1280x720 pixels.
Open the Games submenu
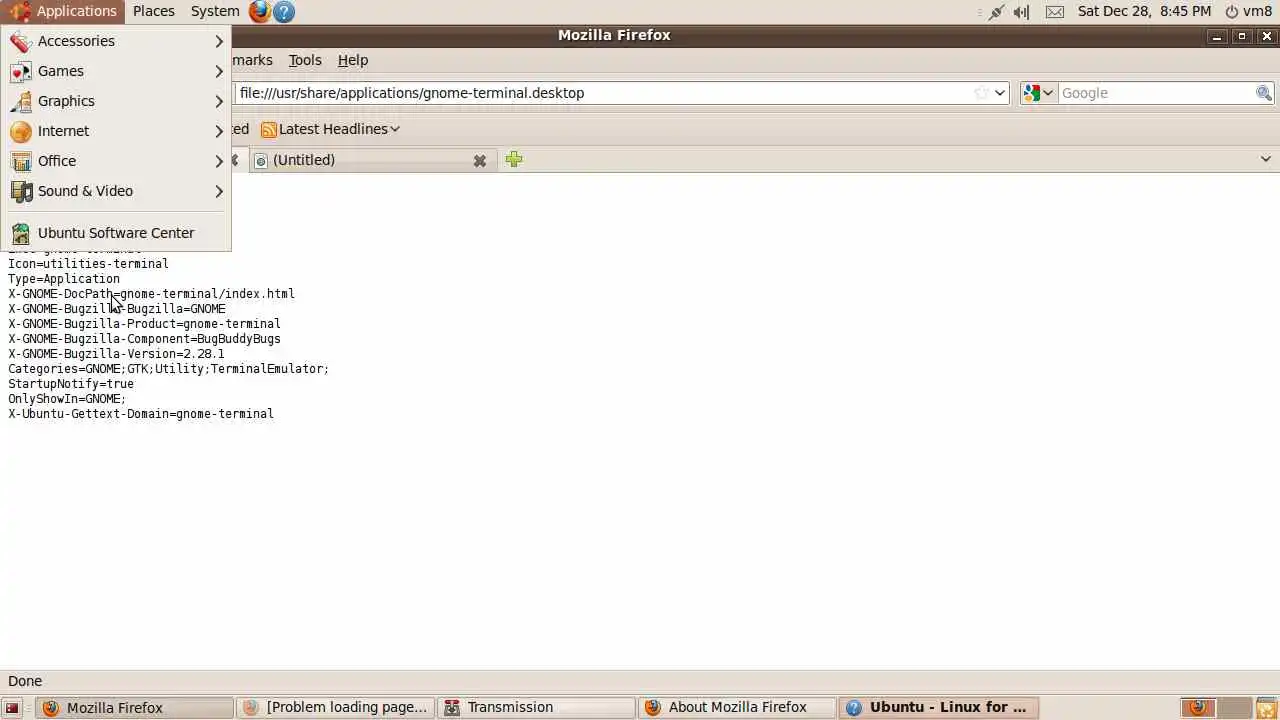pos(116,71)
